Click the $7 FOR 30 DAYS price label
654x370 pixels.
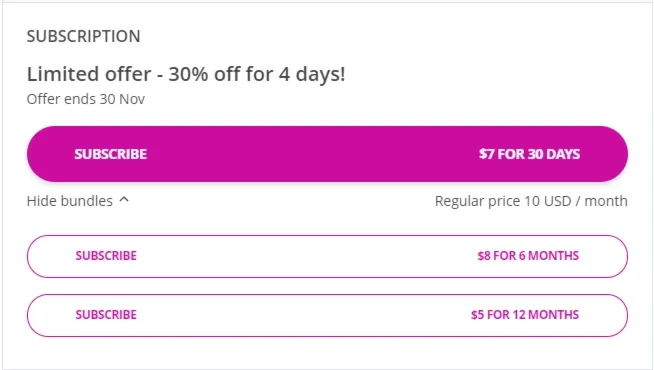pos(529,154)
